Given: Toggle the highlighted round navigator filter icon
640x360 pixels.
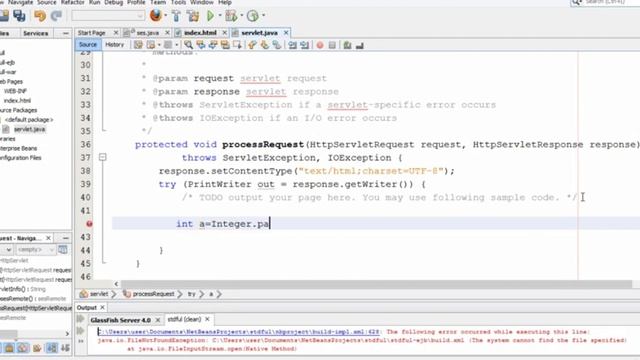Looking at the screenshot, I should 23,348.
